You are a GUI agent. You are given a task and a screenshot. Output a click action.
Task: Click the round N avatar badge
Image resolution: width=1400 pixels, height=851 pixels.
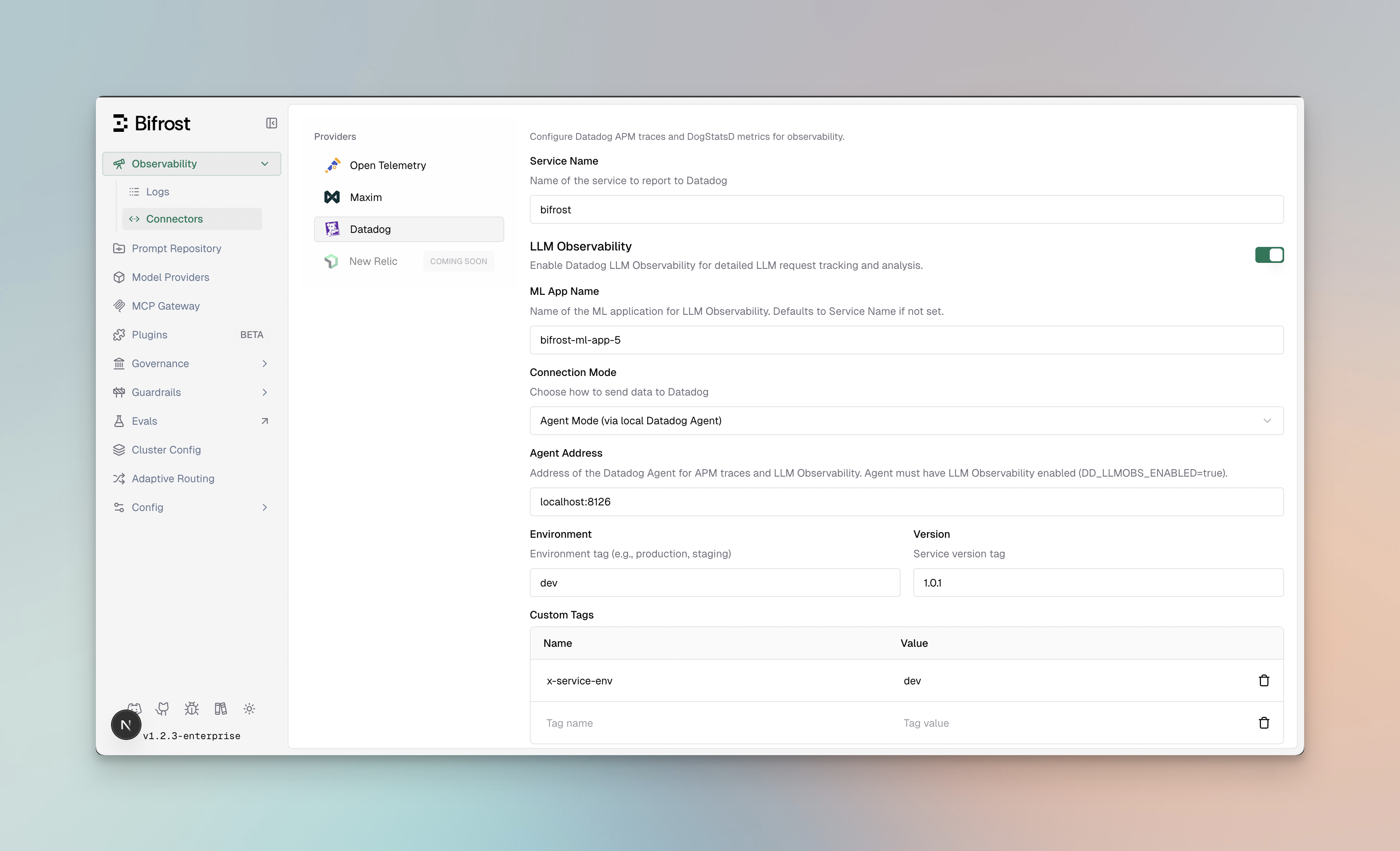pyautogui.click(x=126, y=725)
